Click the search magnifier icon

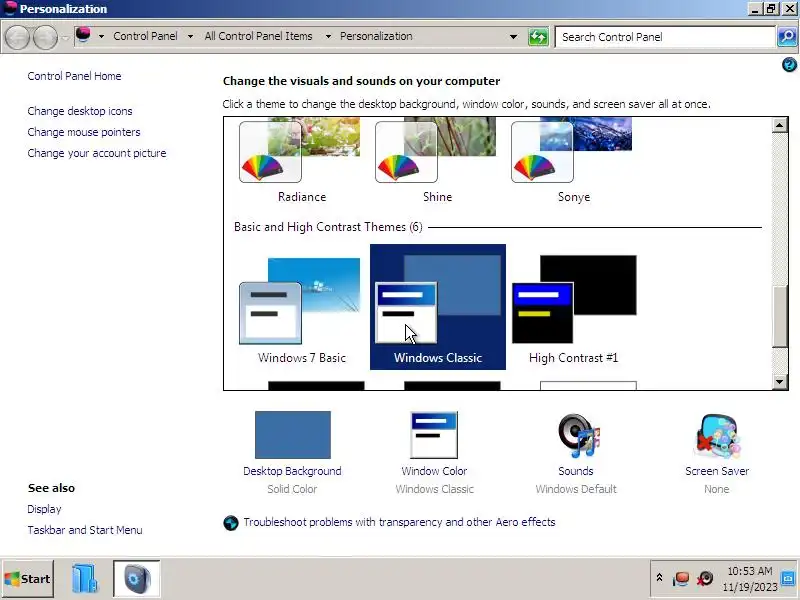point(787,37)
